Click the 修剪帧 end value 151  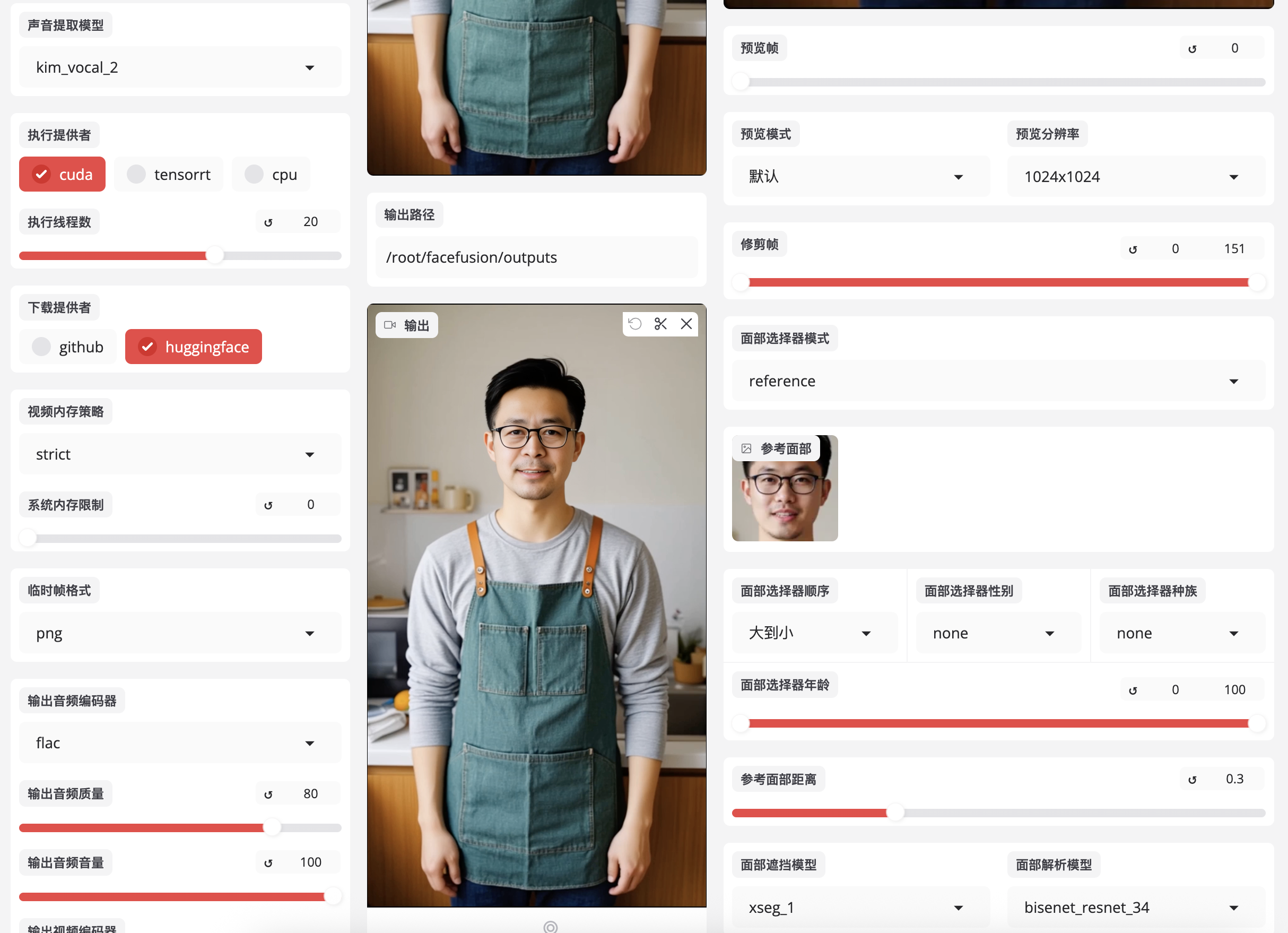pyautogui.click(x=1234, y=249)
